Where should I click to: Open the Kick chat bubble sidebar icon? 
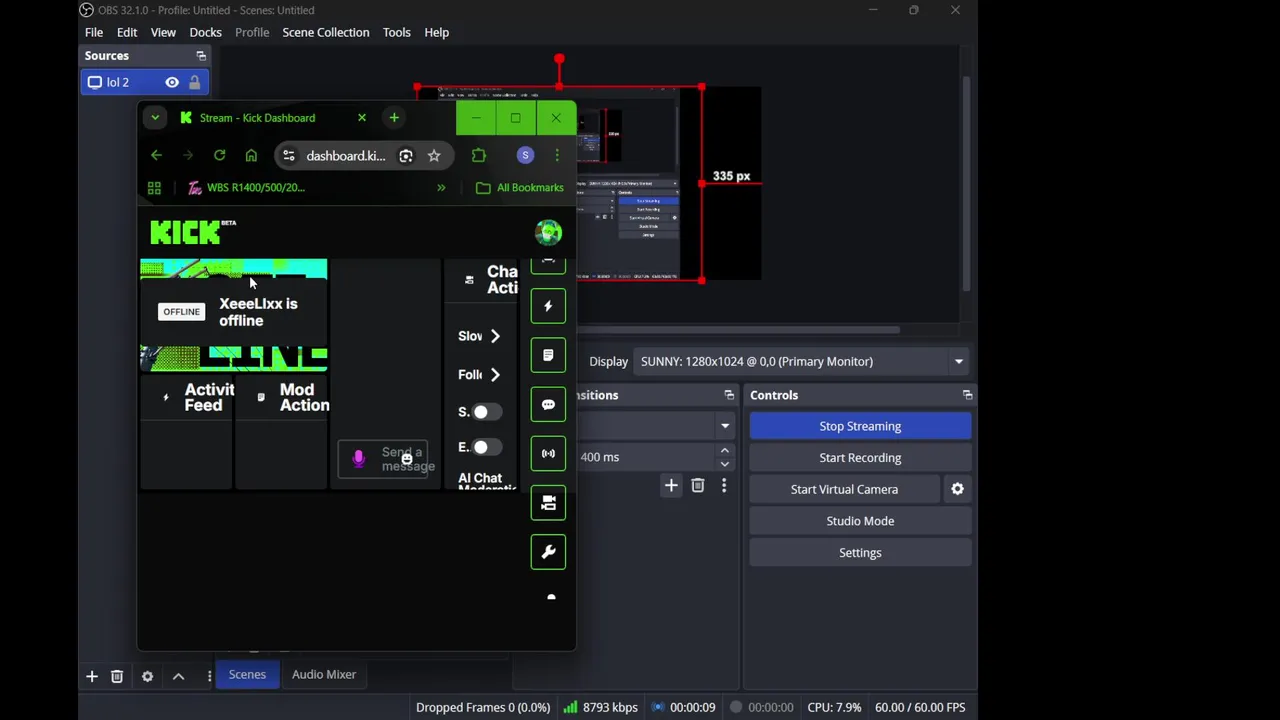pos(548,405)
